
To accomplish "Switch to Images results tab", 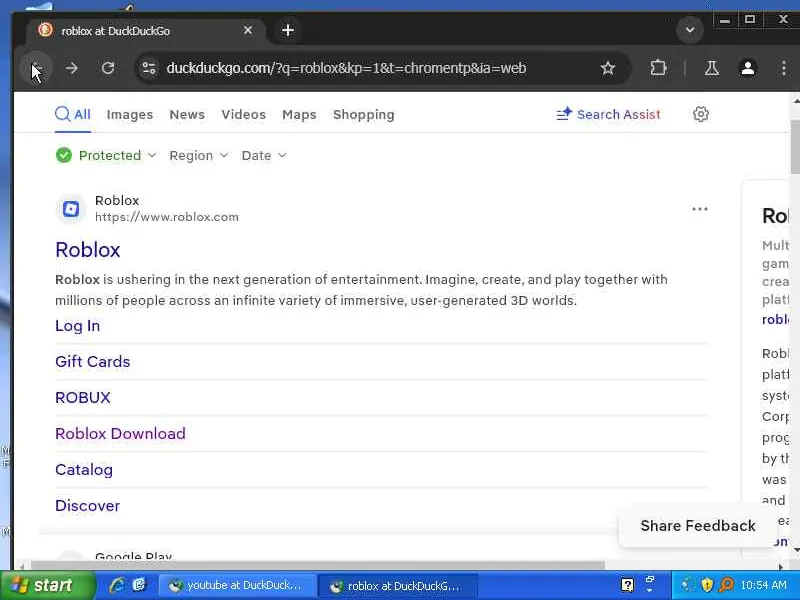I will point(130,115).
